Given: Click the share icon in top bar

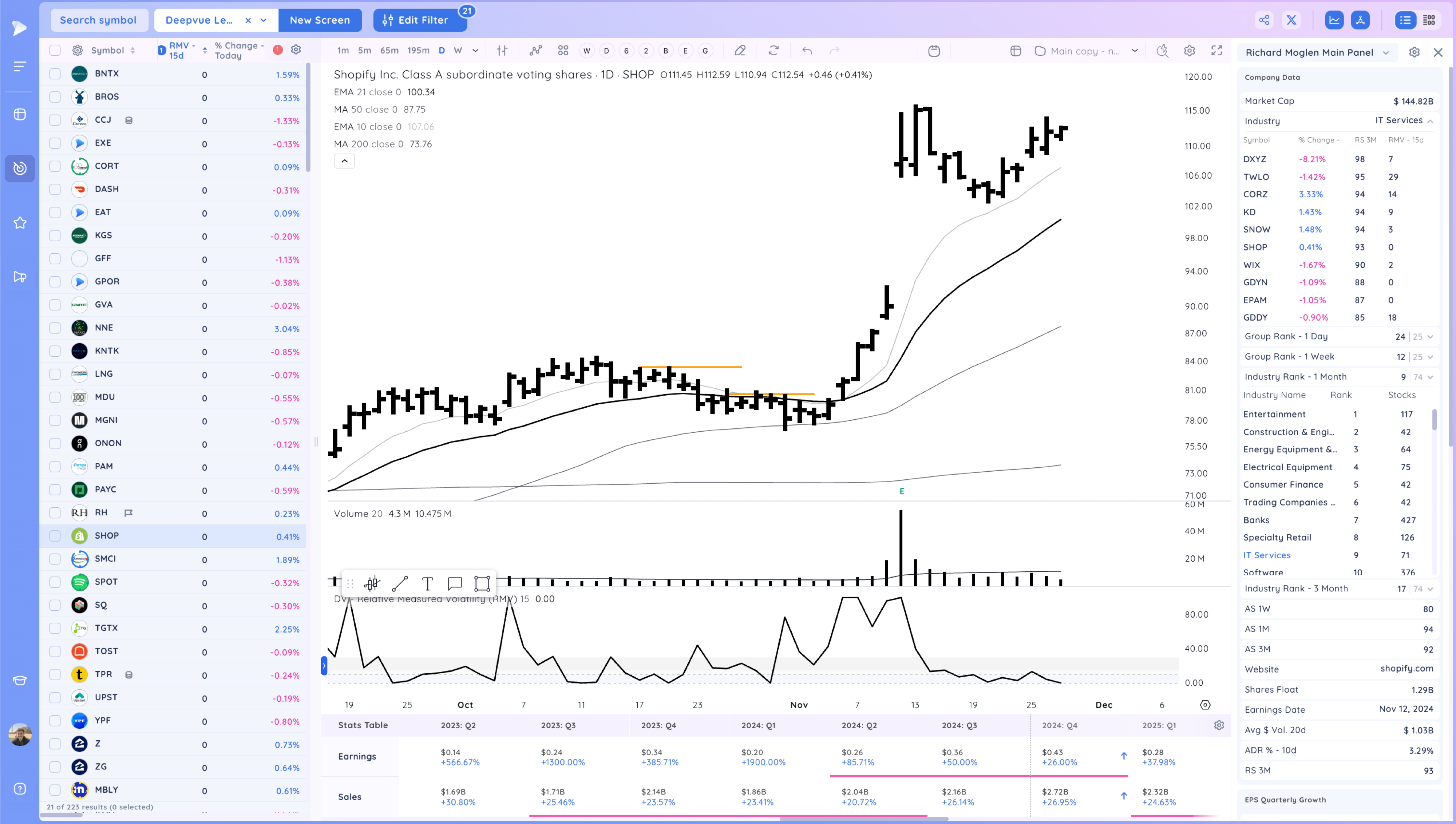Looking at the screenshot, I should click(1263, 20).
